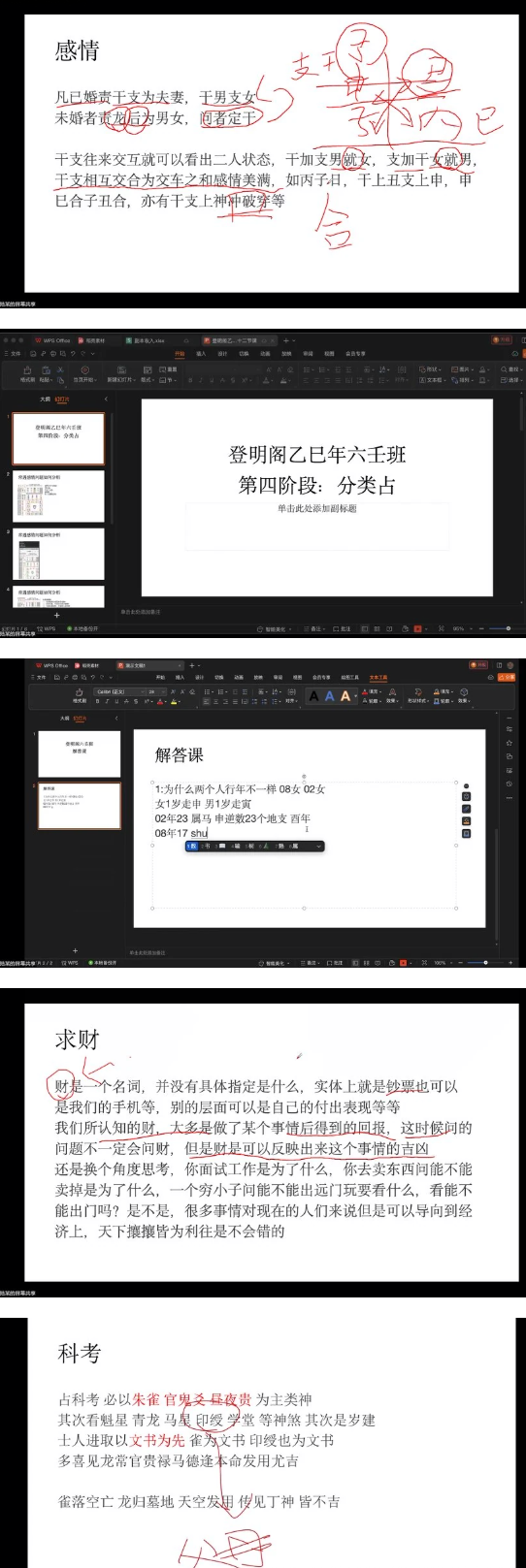Click the 查找 find icon in the 登明阁乙巳年六壬班 window
This screenshot has height=1568, width=526.
(510, 368)
